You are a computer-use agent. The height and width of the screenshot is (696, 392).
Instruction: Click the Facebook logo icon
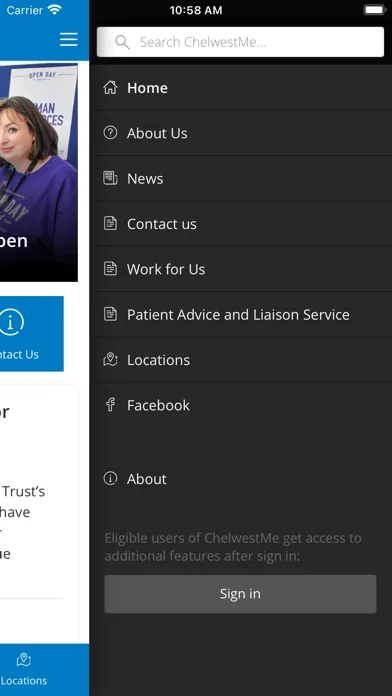[x=110, y=404]
